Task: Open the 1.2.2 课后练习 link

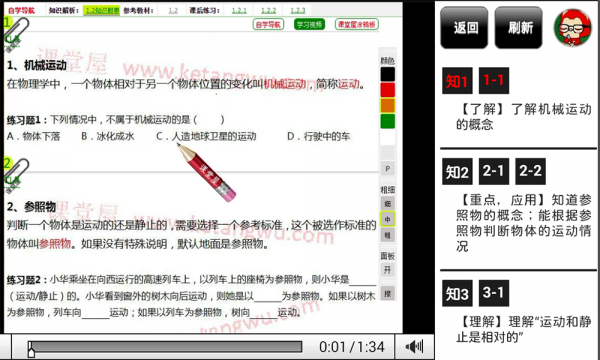Action: 268,10
